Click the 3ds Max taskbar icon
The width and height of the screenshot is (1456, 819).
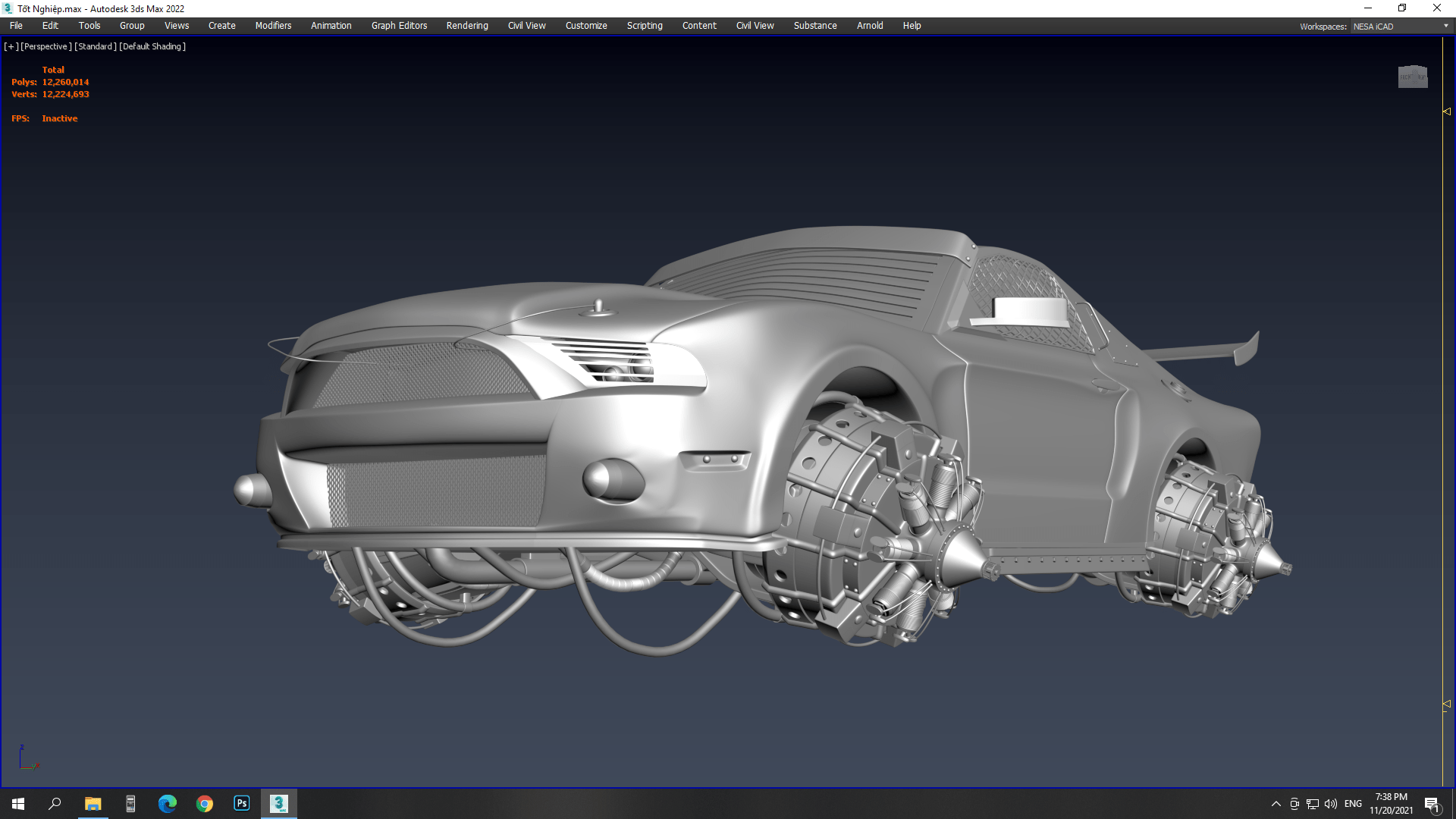[x=278, y=803]
